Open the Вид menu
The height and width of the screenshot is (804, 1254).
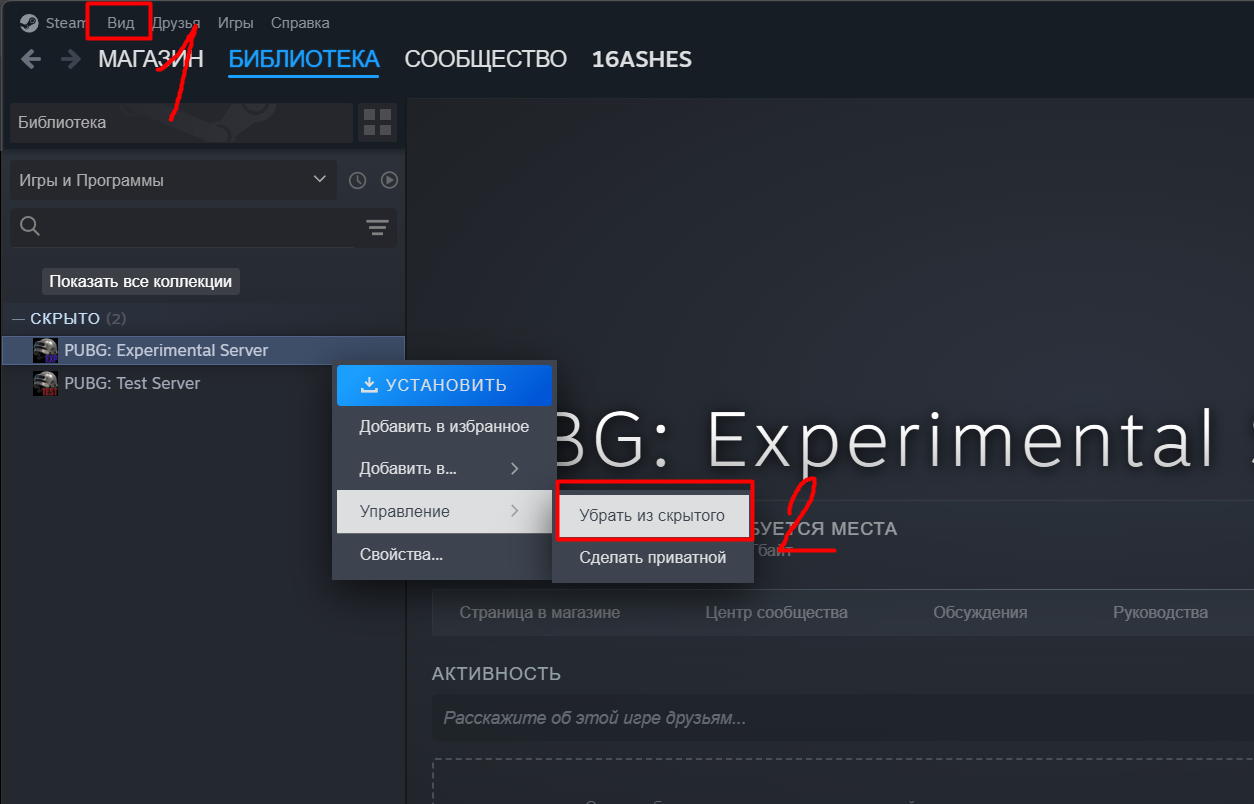tap(120, 22)
